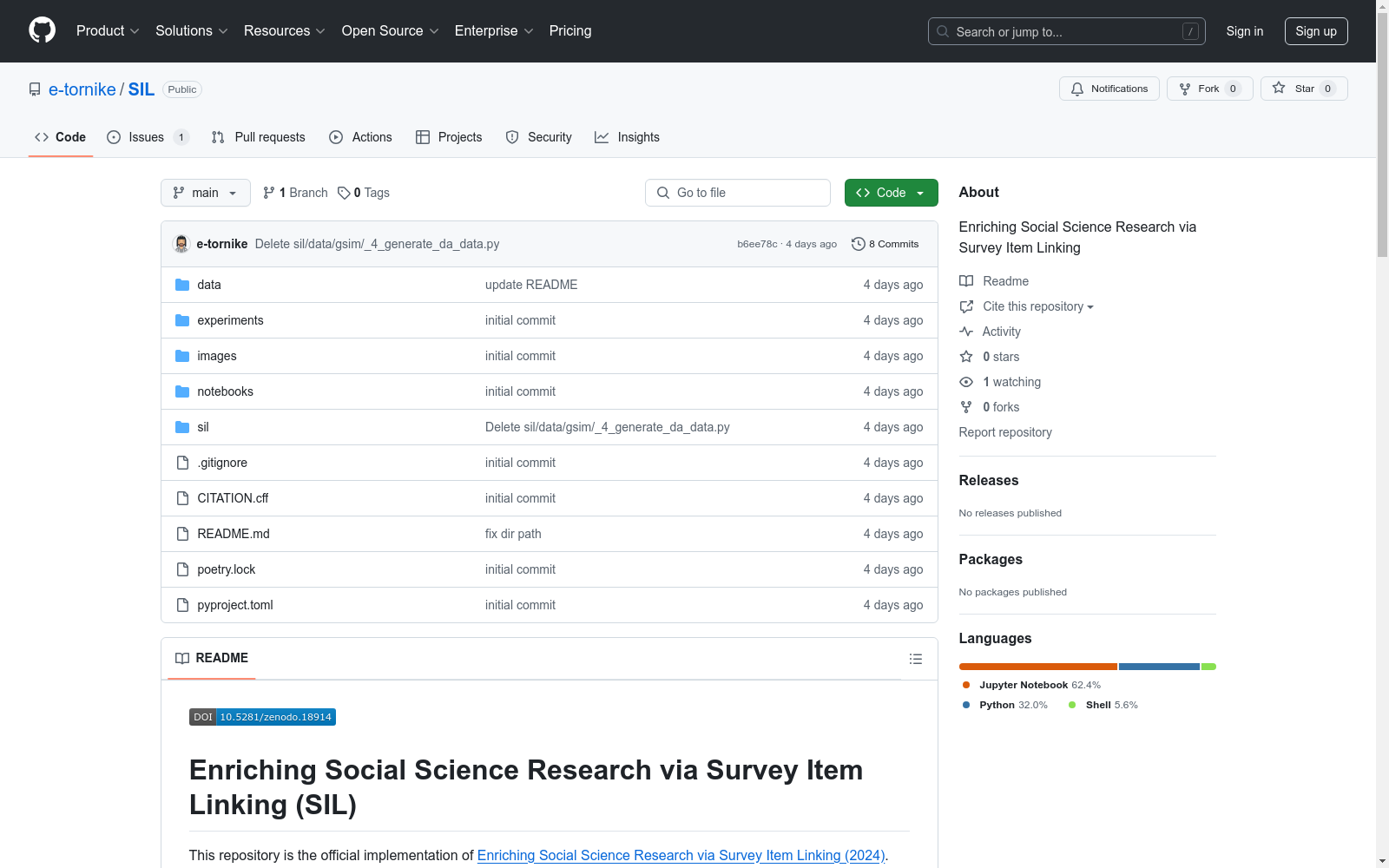Switch to the Pull requests tab
This screenshot has height=868, width=1389.
coord(259,137)
